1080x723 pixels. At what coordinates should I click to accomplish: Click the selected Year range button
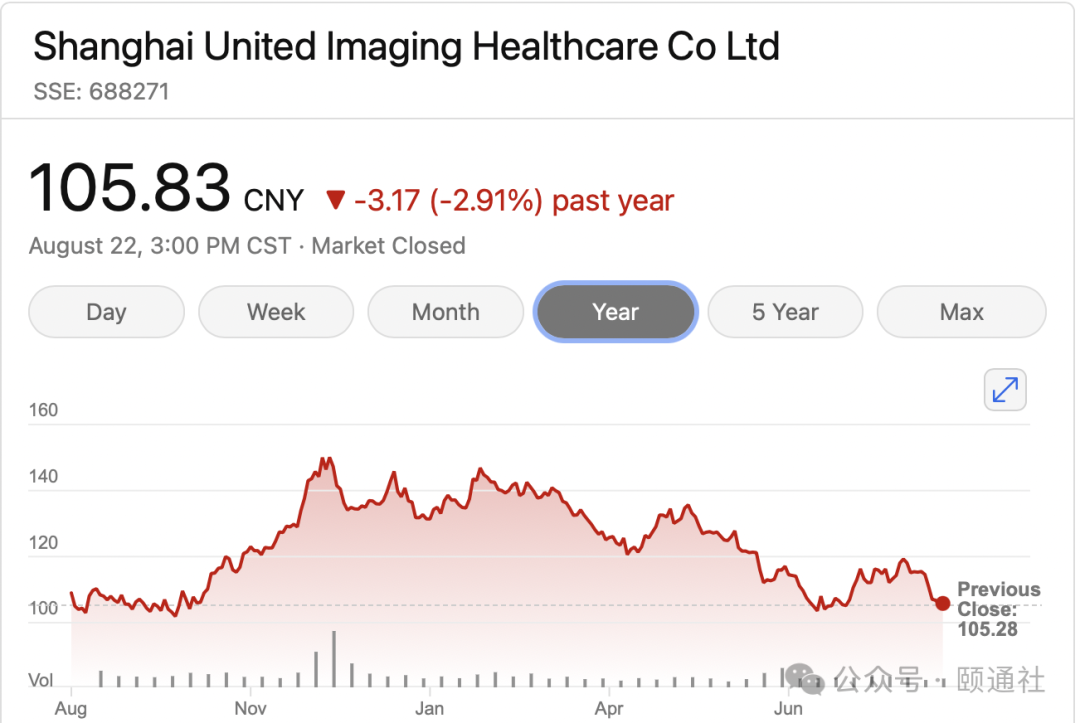[615, 312]
